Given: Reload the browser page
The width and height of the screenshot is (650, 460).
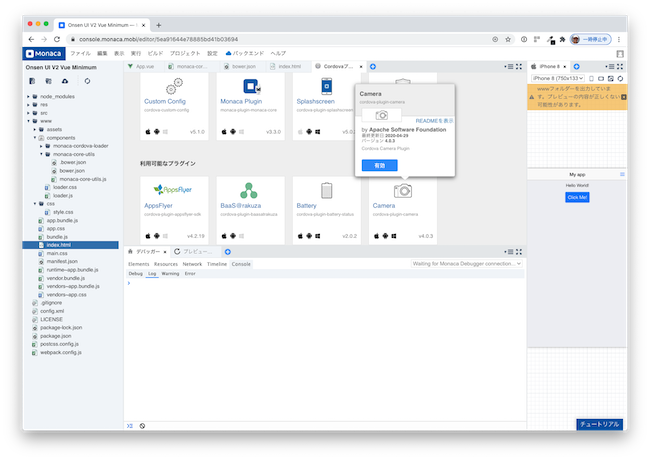Looking at the screenshot, I should coord(57,39).
